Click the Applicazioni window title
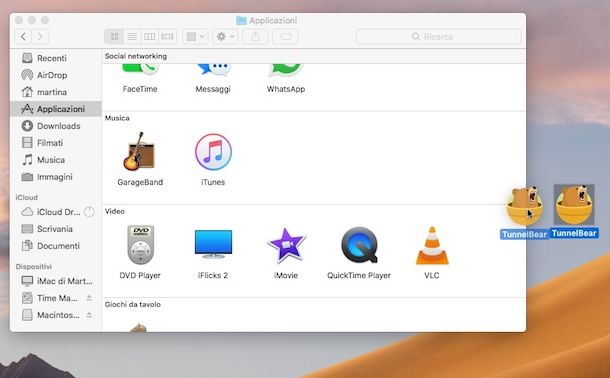Screen dimensions: 610x378 (x=273, y=21)
